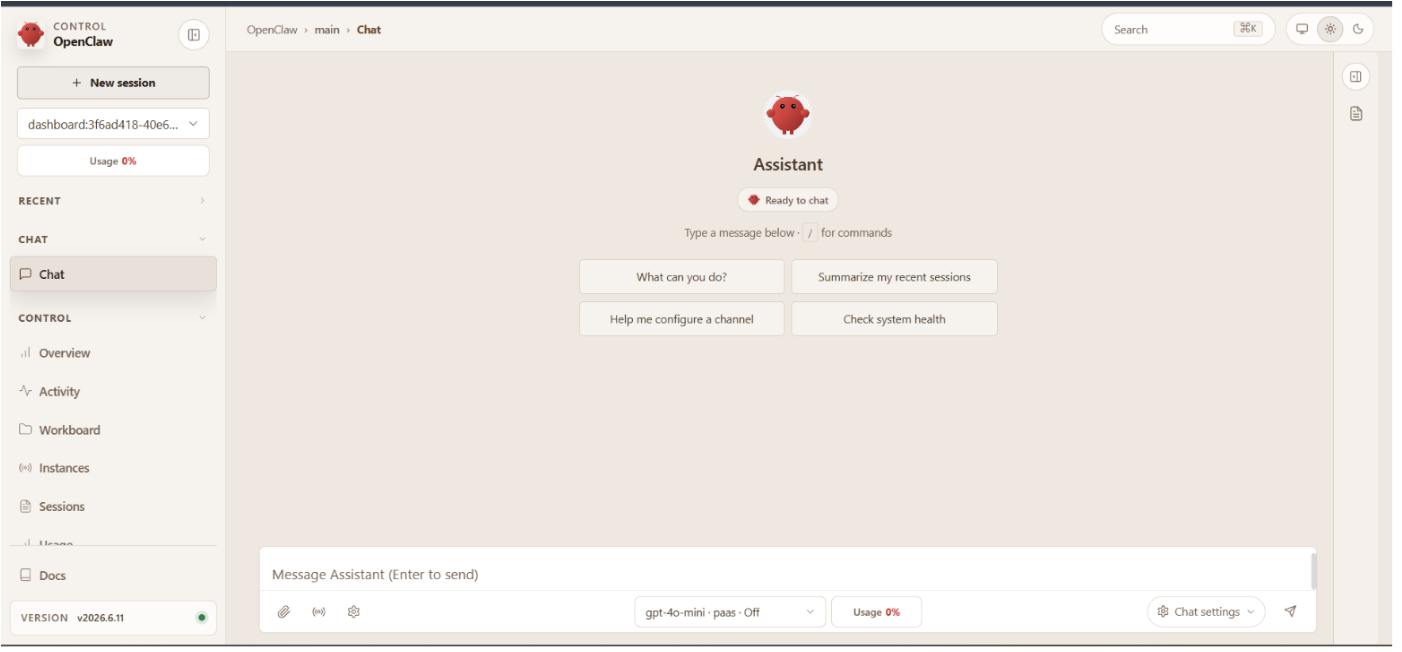Click the plus icon in New session
This screenshot has height=652, width=1402.
point(77,83)
